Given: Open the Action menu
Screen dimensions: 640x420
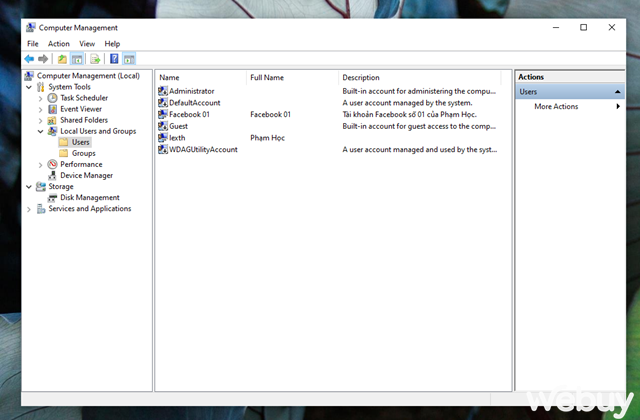Looking at the screenshot, I should click(x=59, y=44).
